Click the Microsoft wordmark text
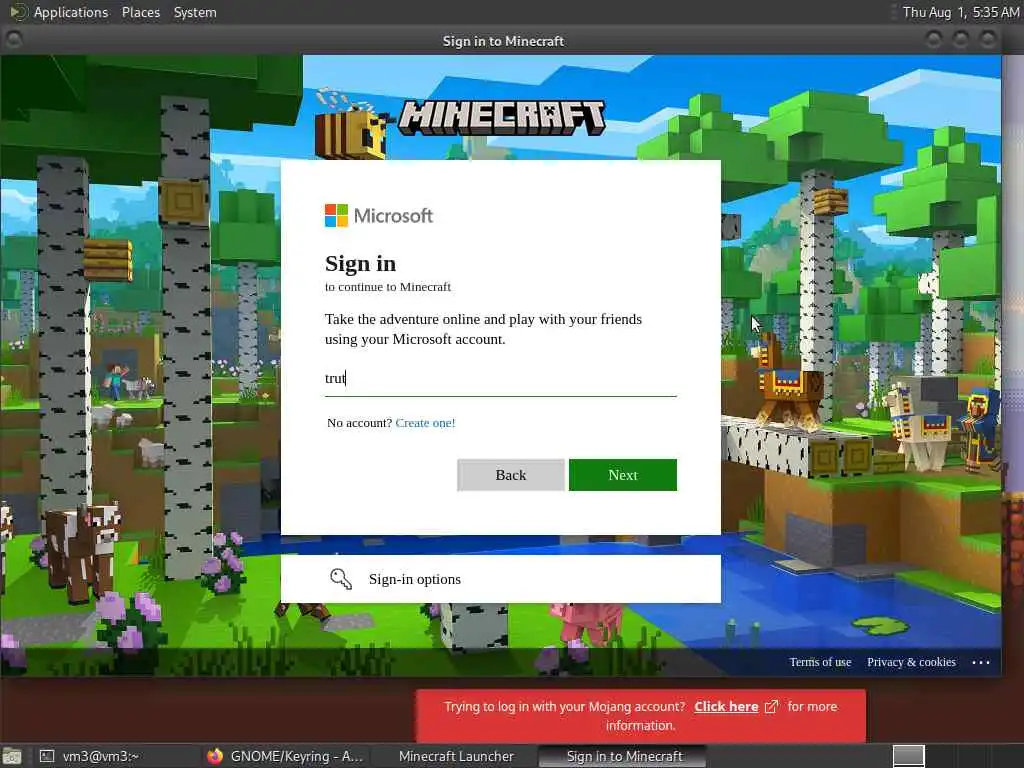This screenshot has height=768, width=1024. click(x=393, y=216)
